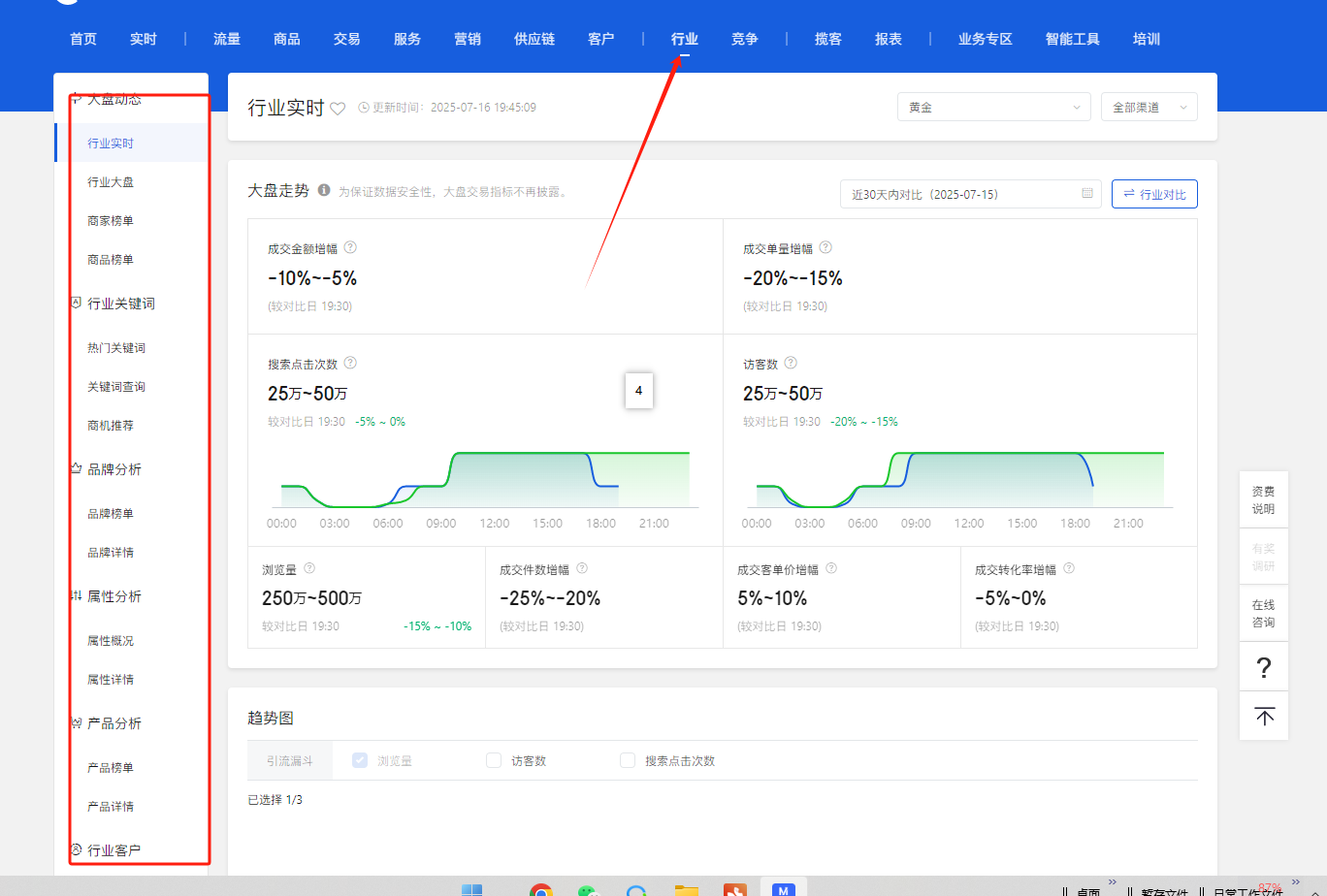Open the calendar icon in date field
Image resolution: width=1327 pixels, height=896 pixels.
coord(1087,194)
